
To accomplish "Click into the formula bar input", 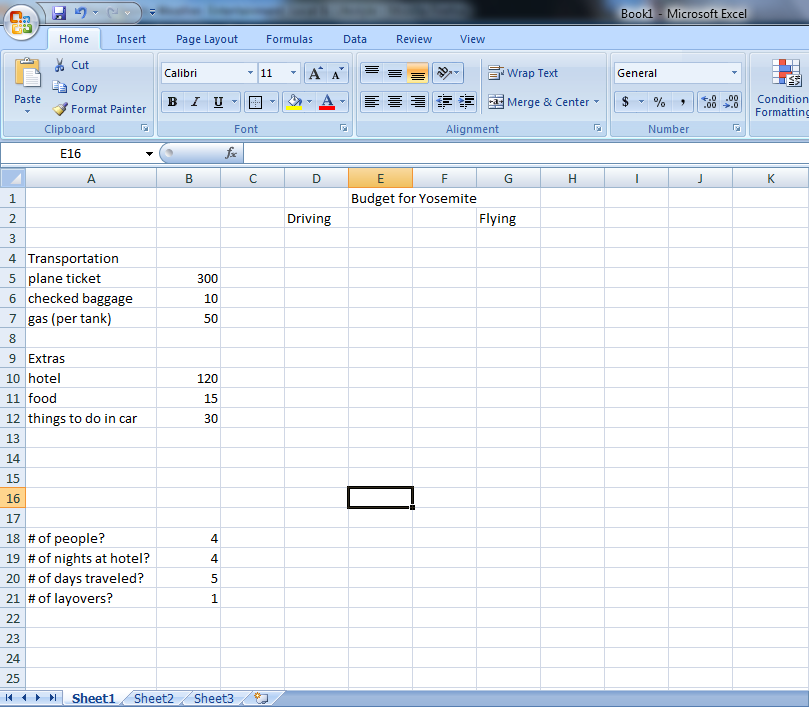I will pos(526,153).
